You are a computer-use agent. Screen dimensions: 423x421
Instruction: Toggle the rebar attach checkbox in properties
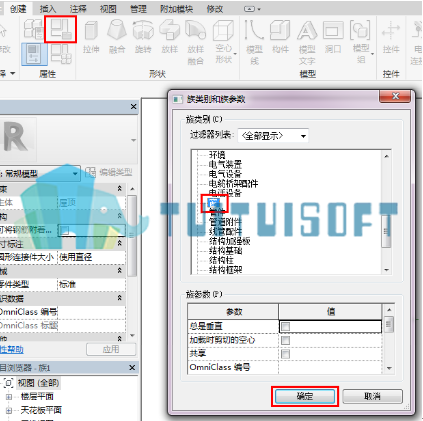(65, 230)
